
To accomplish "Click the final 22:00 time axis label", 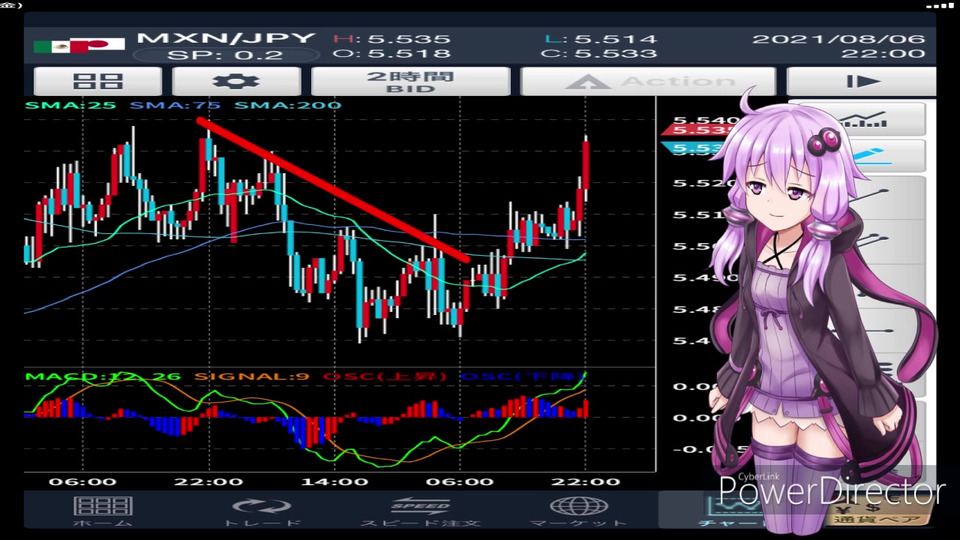I will coord(585,482).
